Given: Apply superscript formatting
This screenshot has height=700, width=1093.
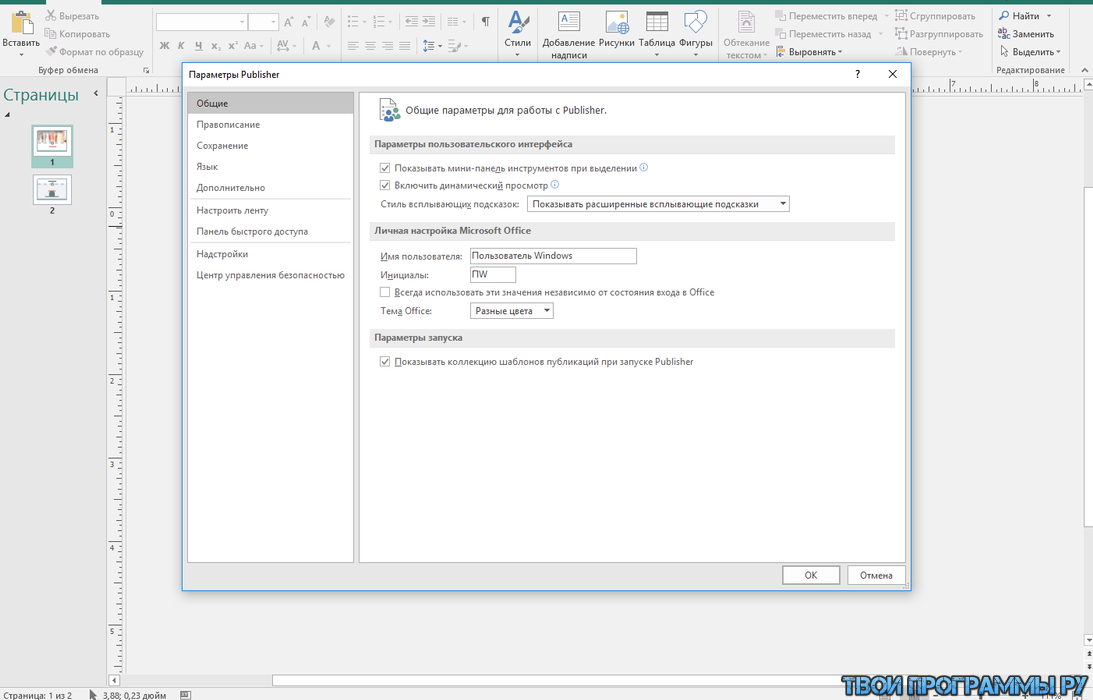Looking at the screenshot, I should tap(233, 45).
